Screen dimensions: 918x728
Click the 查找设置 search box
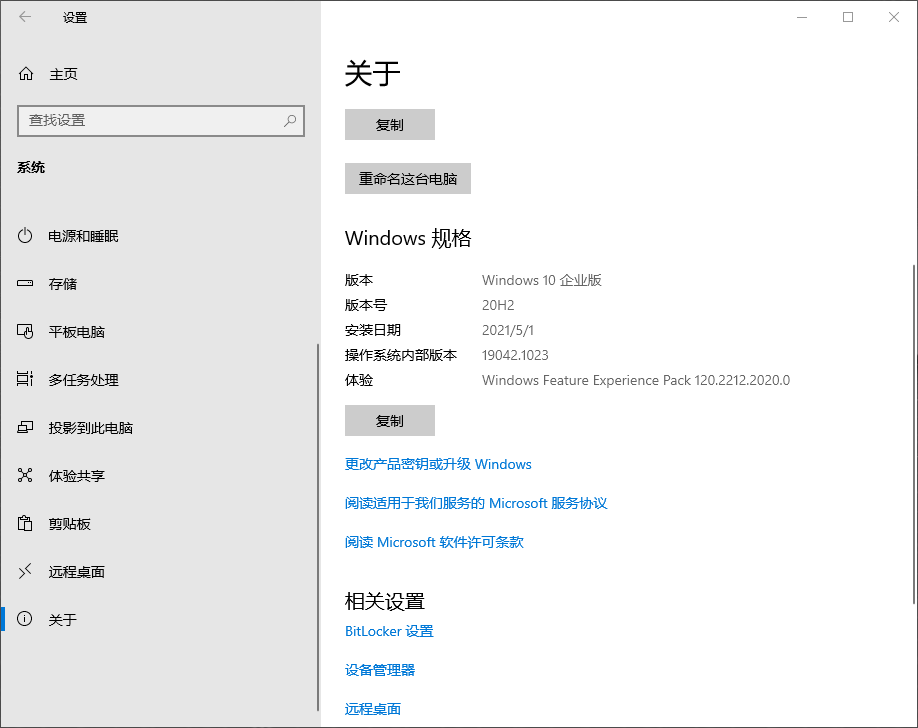[160, 120]
